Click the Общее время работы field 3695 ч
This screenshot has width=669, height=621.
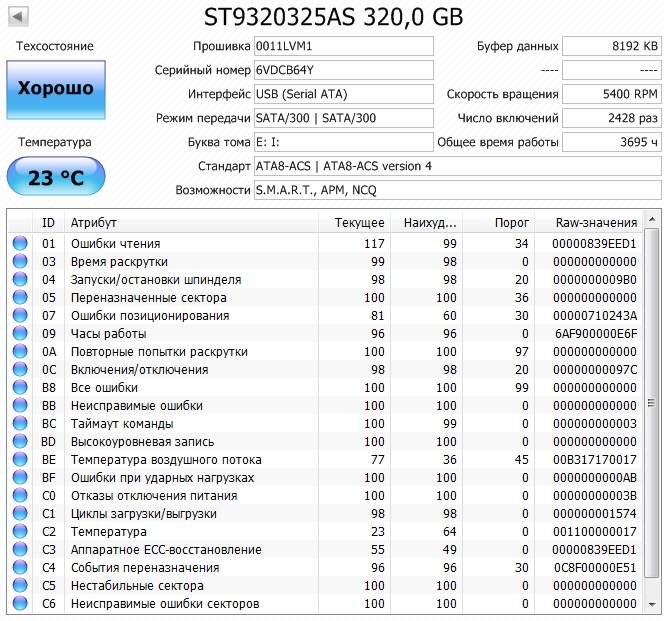point(612,142)
